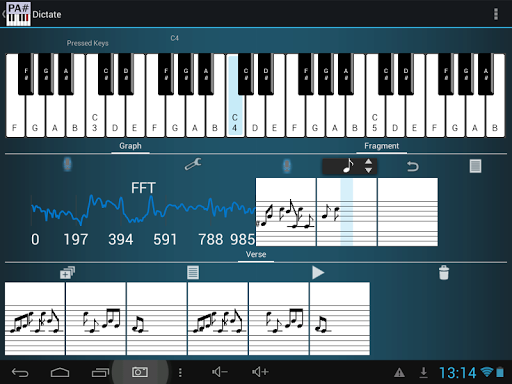Undo the last fragment note
Image resolution: width=512 pixels, height=384 pixels.
412,166
